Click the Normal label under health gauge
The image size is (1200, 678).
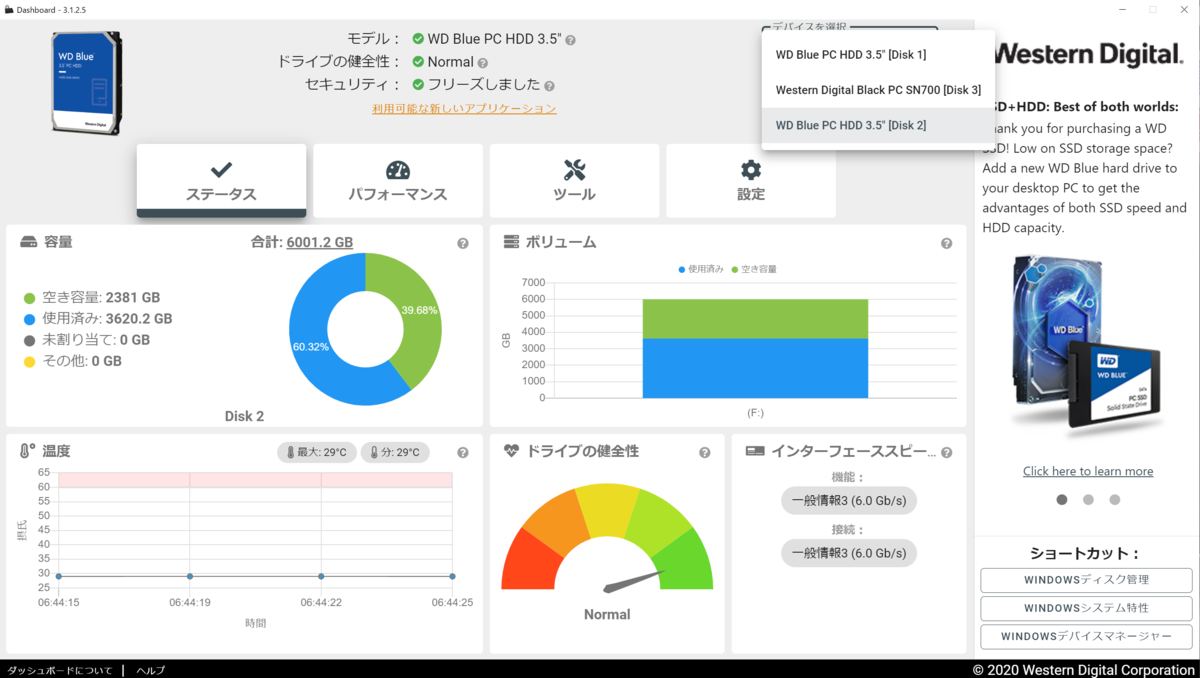point(607,615)
